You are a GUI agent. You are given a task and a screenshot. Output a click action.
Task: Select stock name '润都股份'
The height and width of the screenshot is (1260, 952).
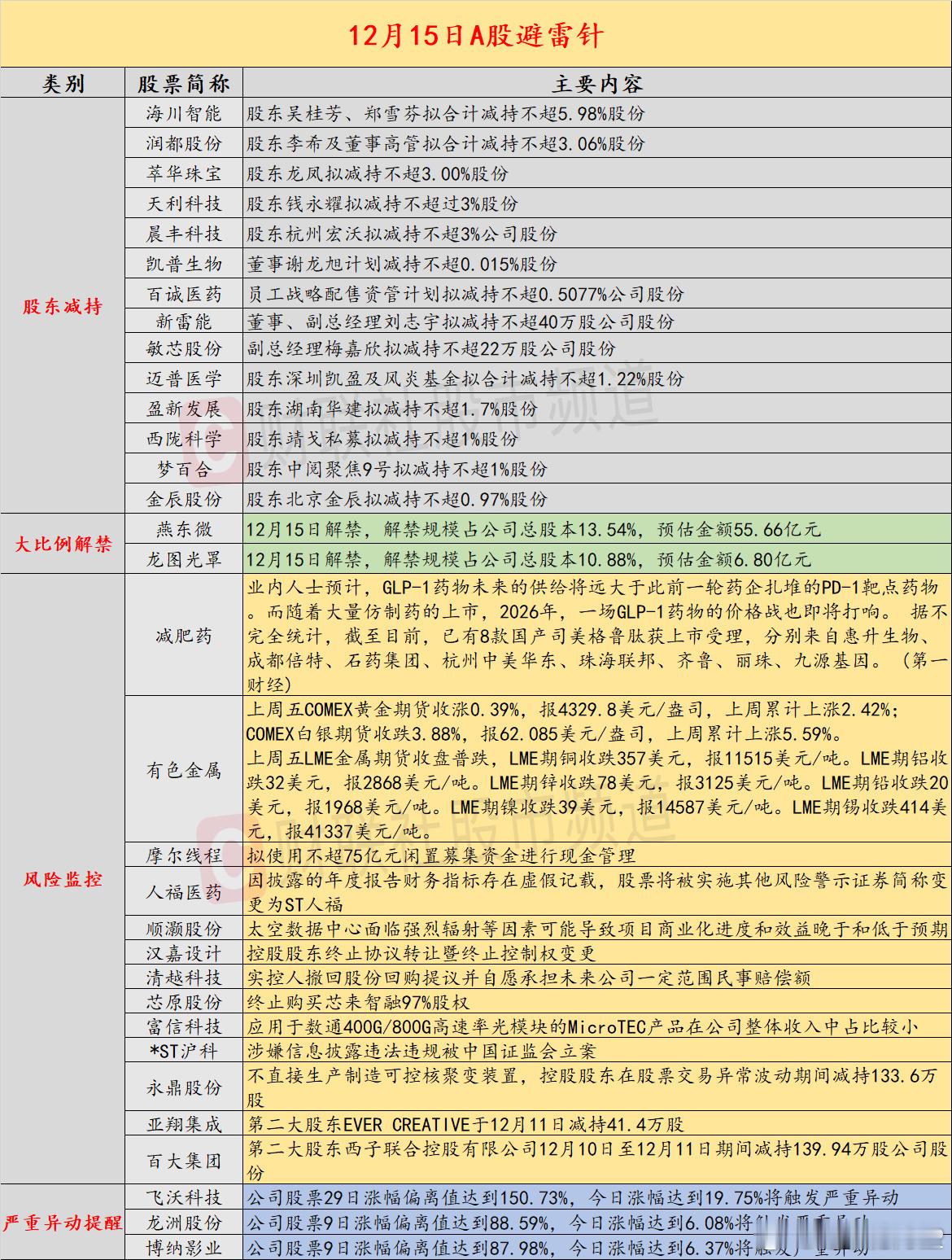[x=184, y=143]
